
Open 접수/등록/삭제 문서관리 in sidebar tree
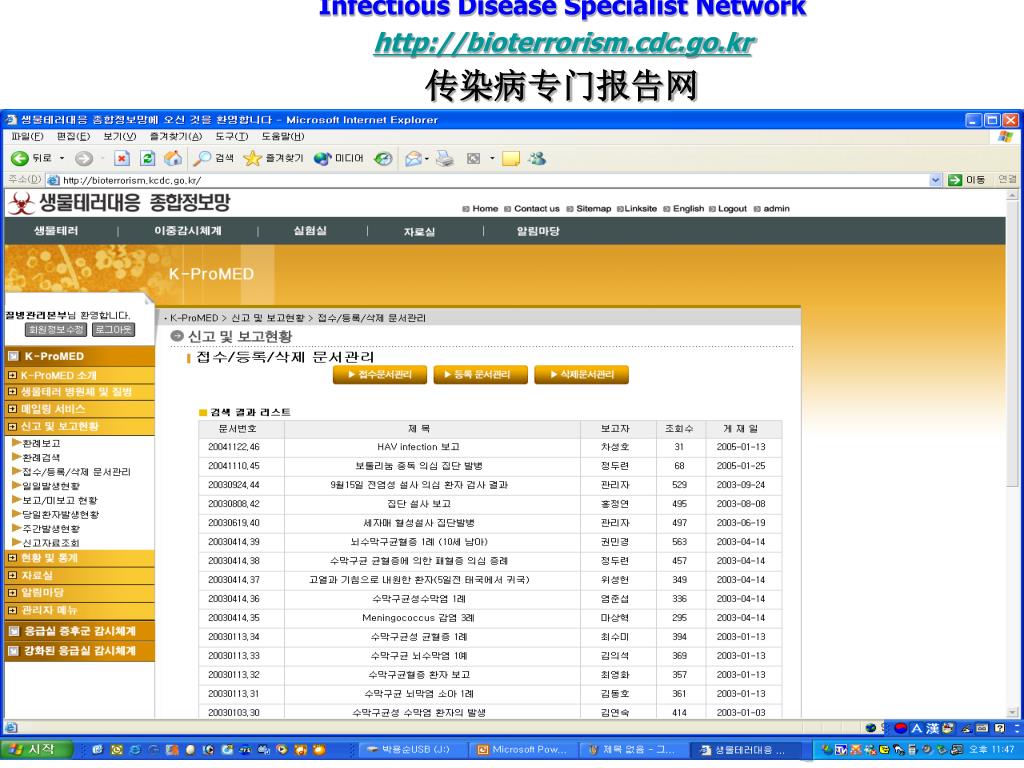click(76, 472)
